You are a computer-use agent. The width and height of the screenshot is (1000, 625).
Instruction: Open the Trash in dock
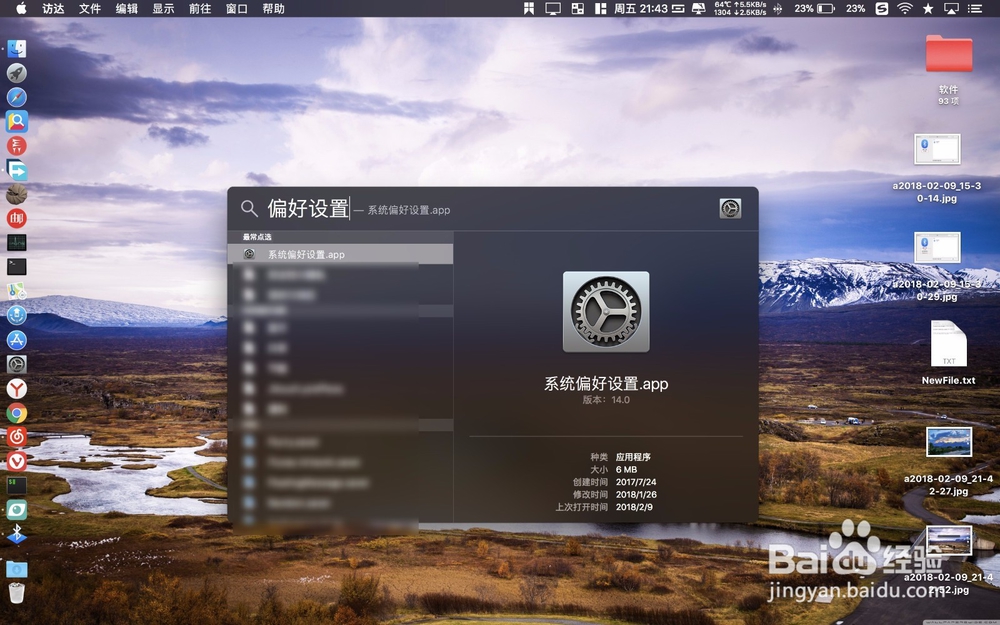coord(17,593)
